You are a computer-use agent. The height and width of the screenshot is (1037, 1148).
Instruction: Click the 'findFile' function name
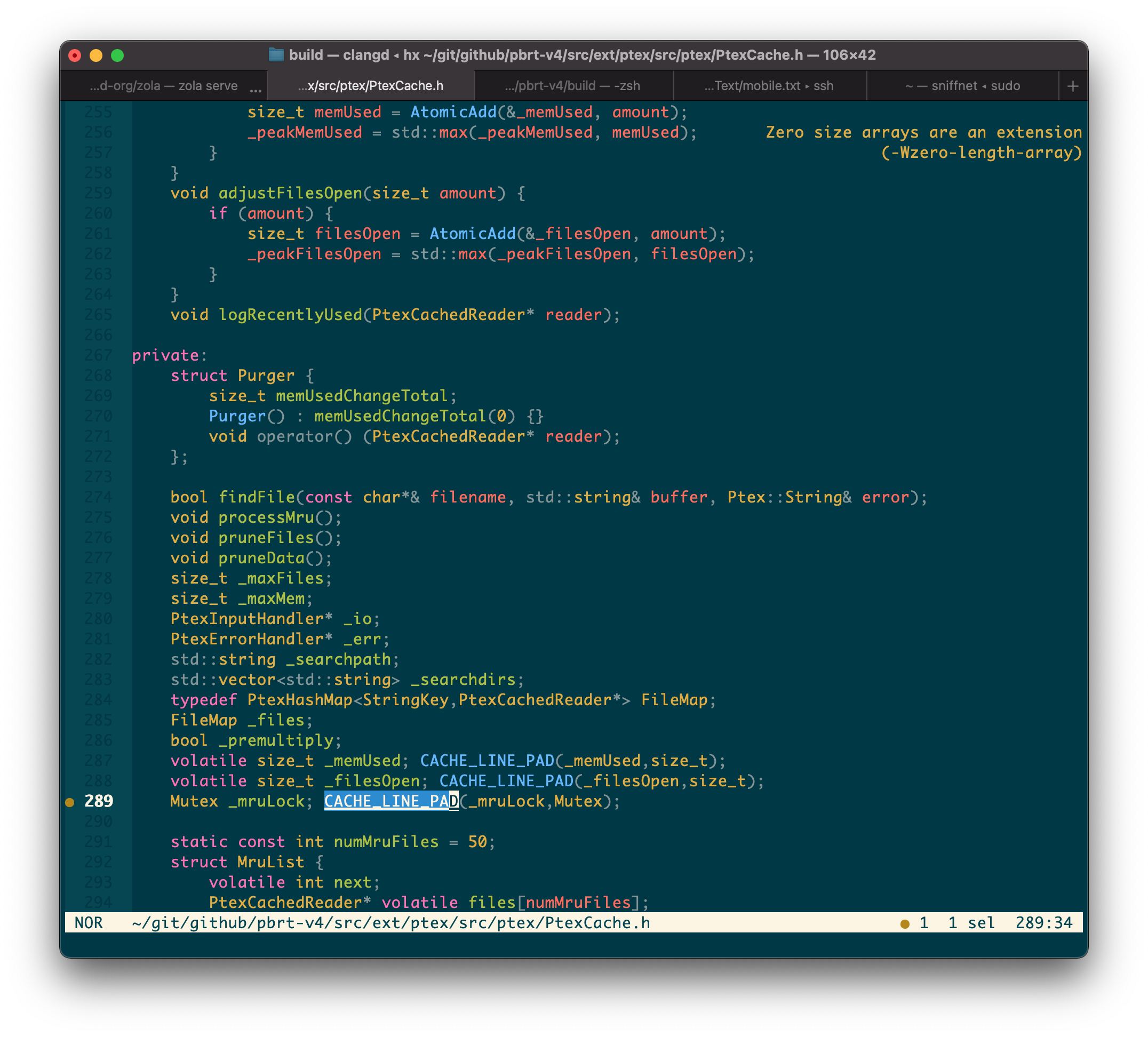coord(256,497)
